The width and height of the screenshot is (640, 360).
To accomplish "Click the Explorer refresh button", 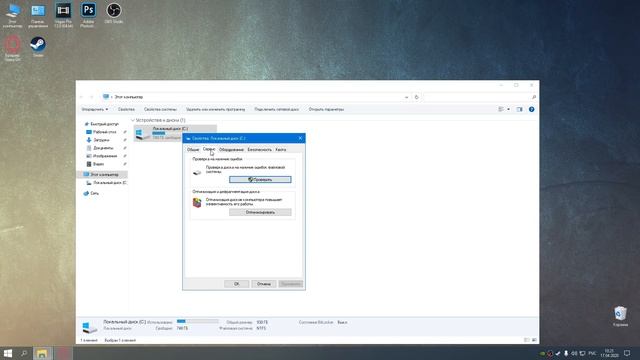I will 416,97.
